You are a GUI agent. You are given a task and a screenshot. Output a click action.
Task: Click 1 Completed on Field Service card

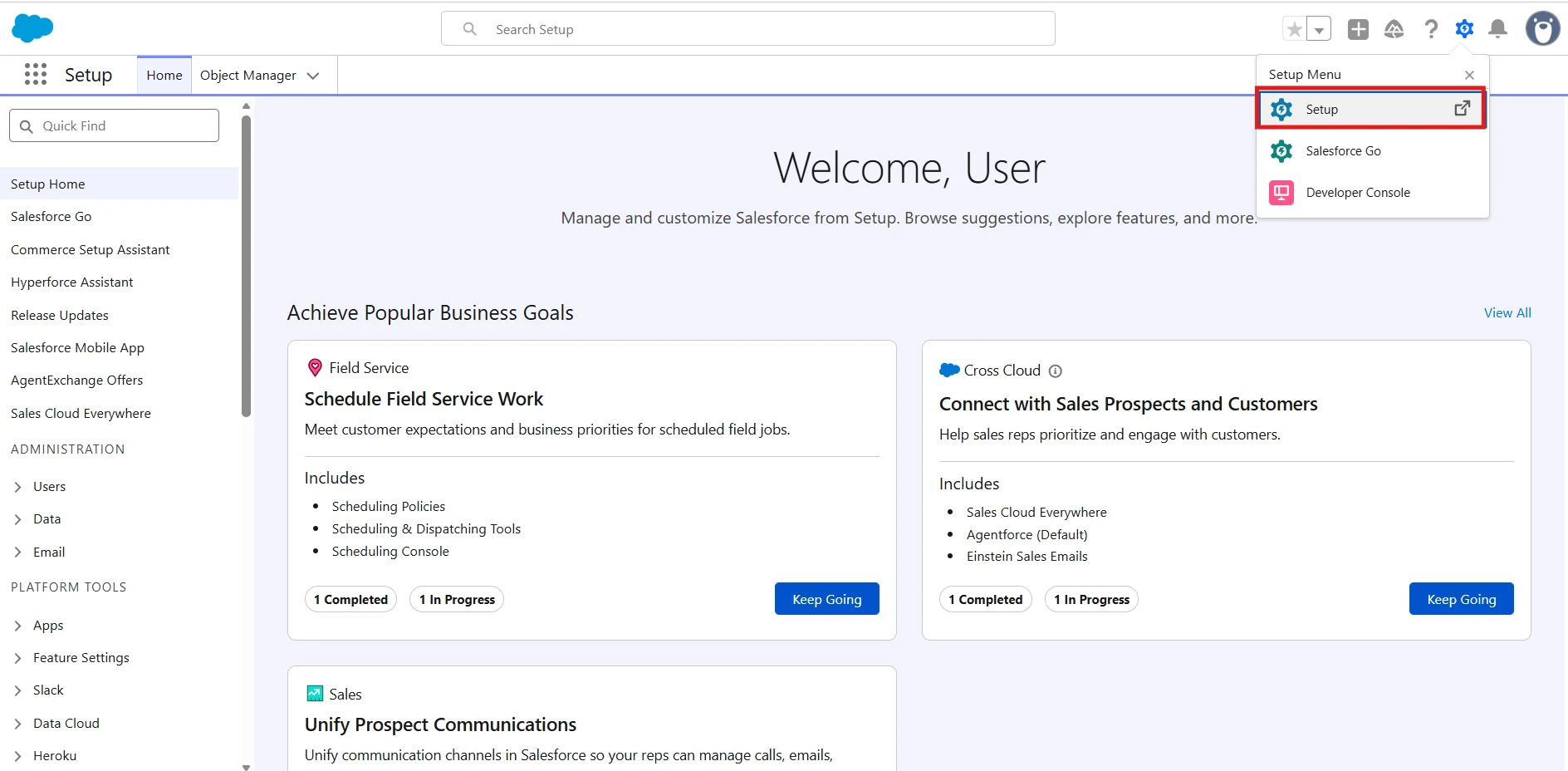point(350,599)
